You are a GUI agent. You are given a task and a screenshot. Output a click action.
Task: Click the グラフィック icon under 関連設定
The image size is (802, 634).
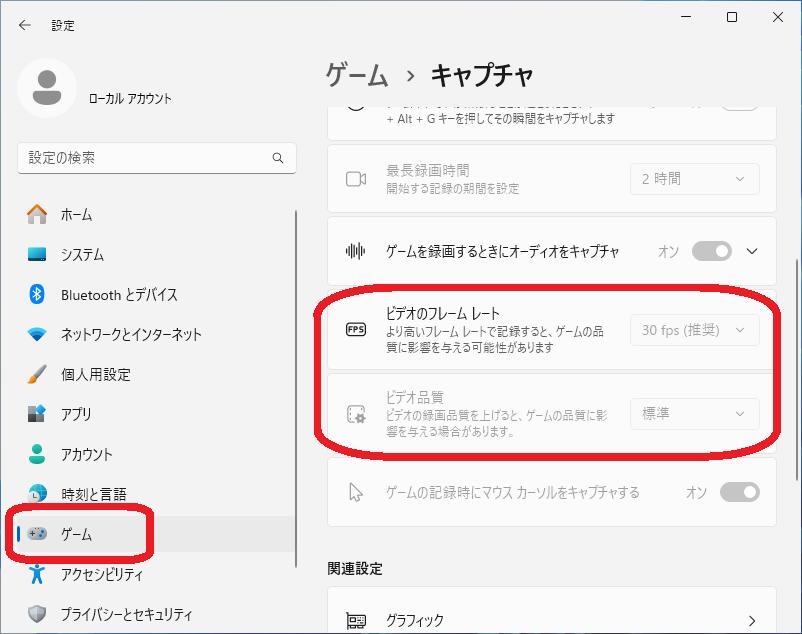click(x=355, y=620)
